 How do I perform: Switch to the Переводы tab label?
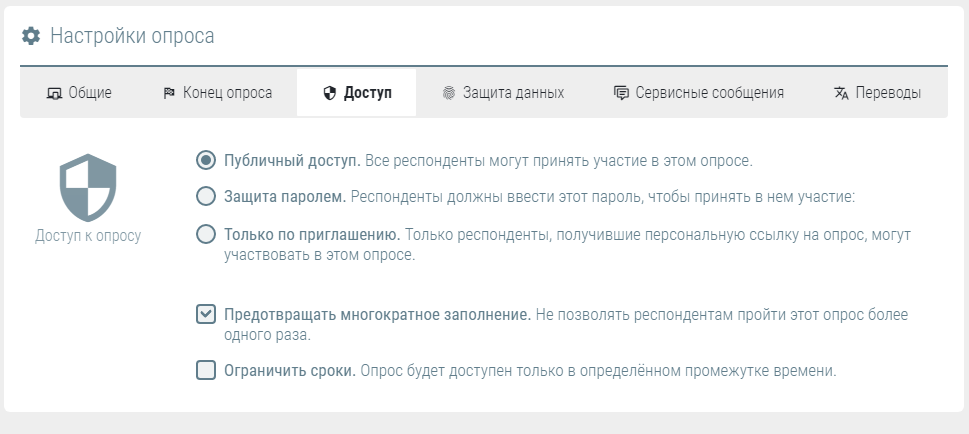pos(888,93)
